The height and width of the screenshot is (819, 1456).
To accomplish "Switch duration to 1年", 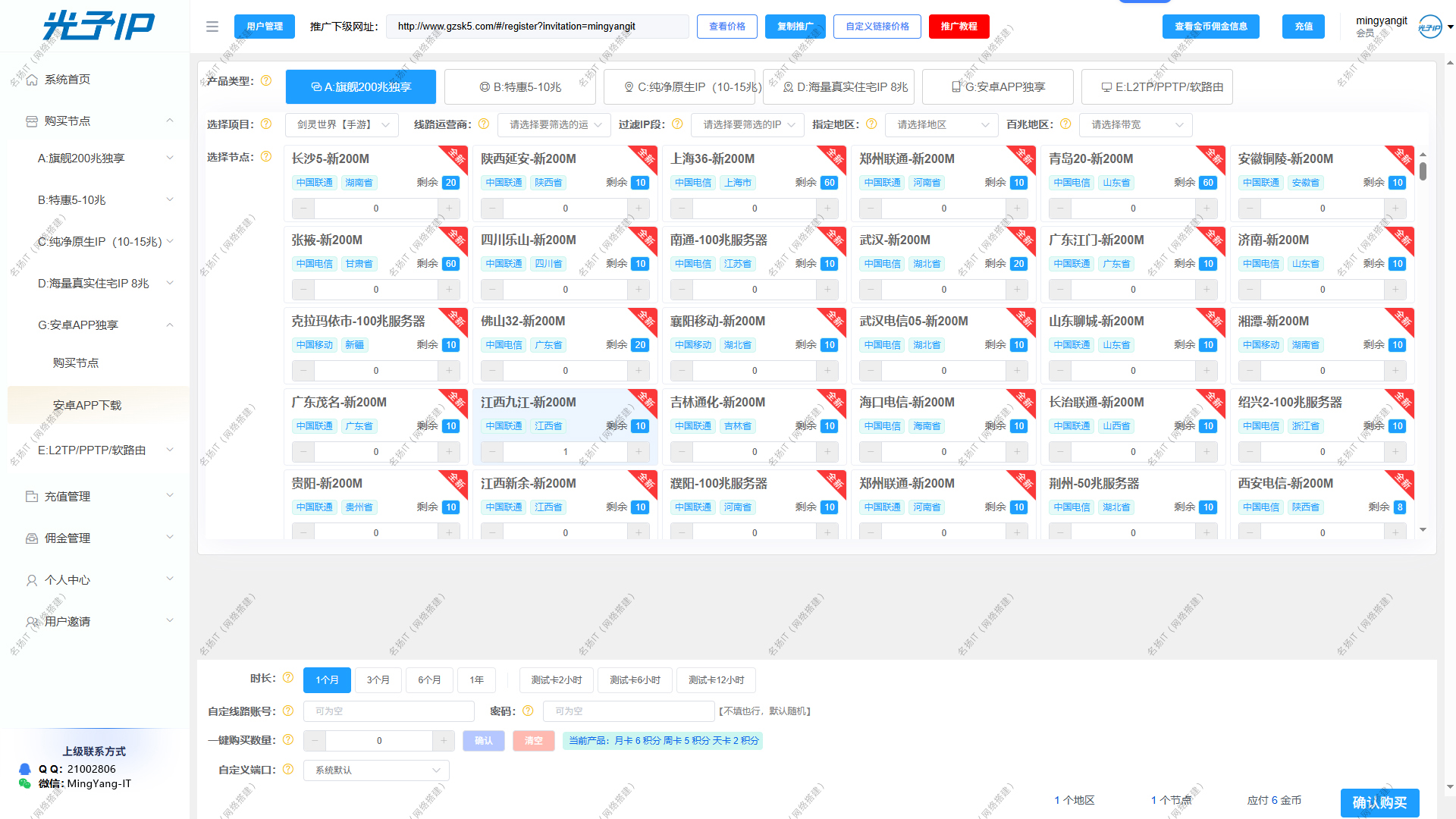I will [476, 679].
